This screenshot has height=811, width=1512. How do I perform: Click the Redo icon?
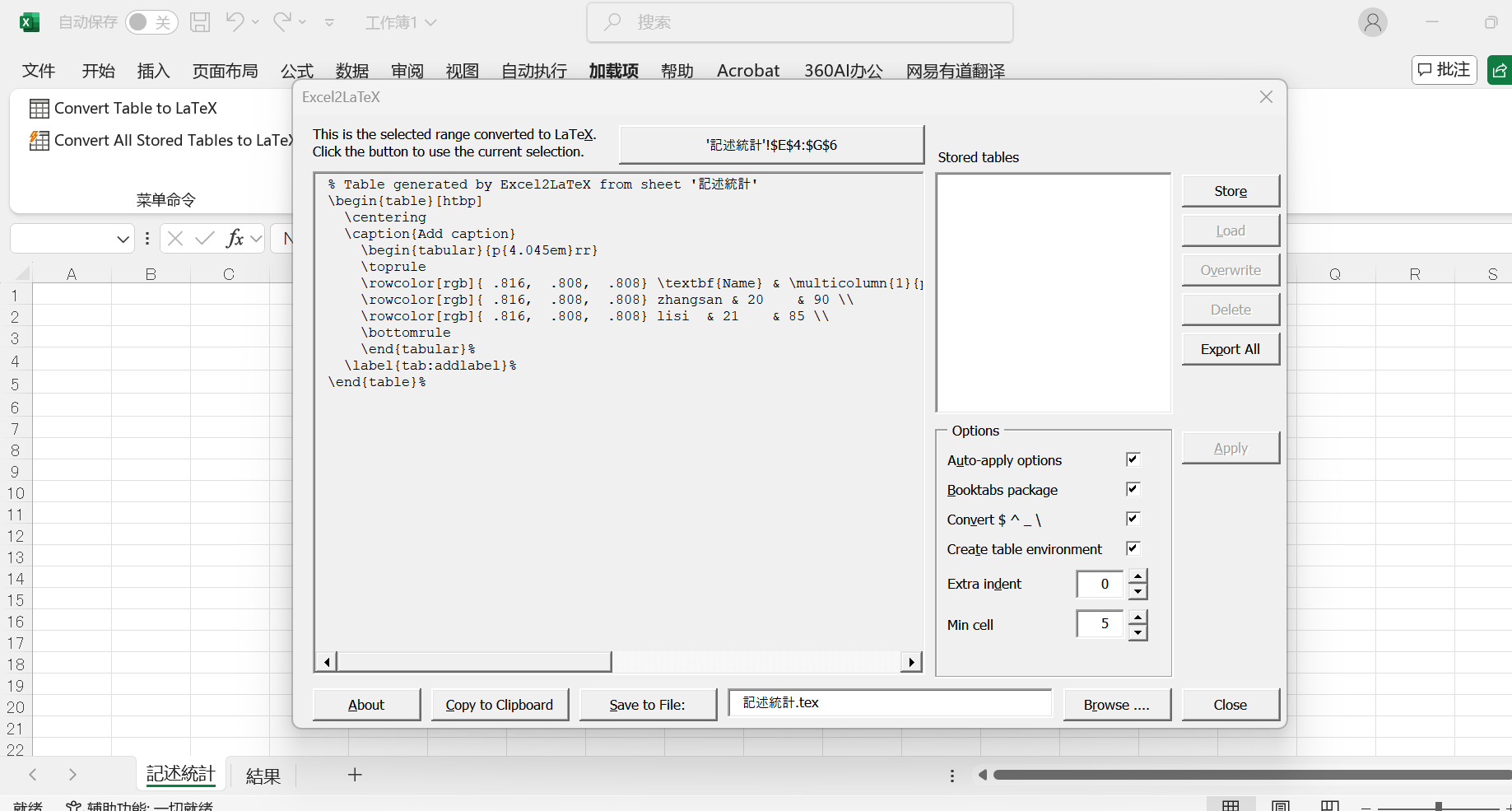coord(281,22)
